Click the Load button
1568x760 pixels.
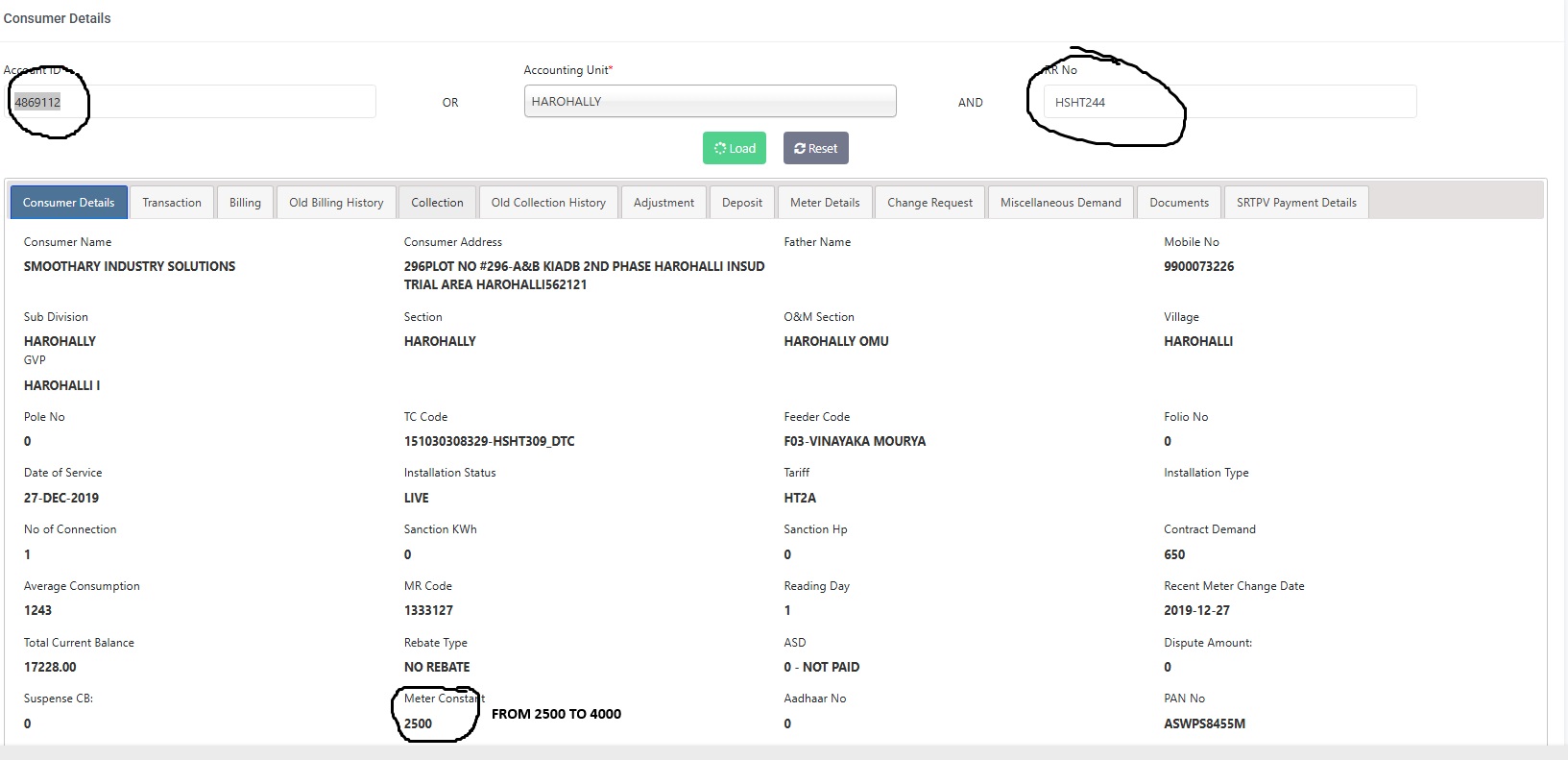735,148
